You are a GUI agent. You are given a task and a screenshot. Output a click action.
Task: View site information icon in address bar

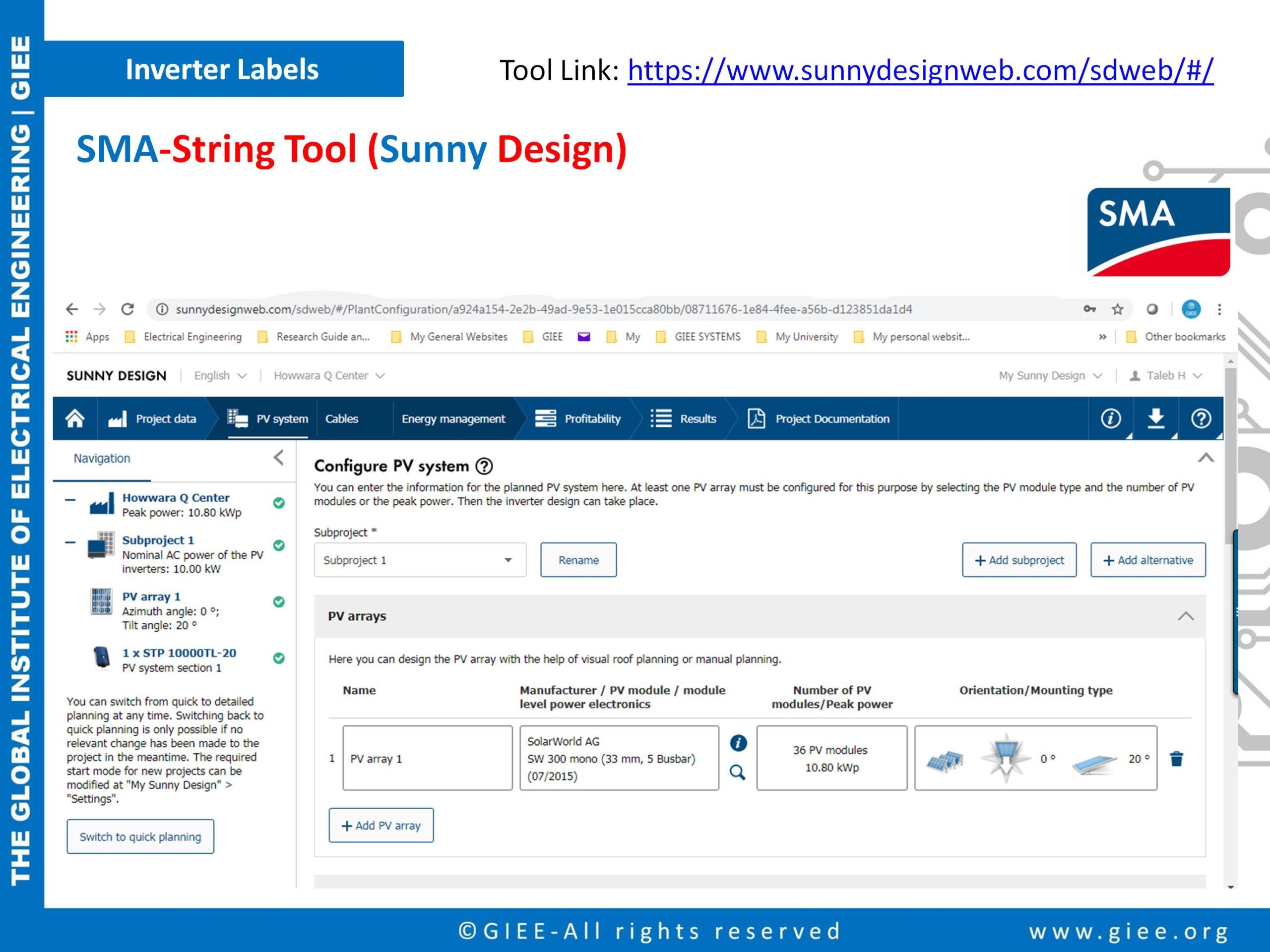[x=162, y=309]
